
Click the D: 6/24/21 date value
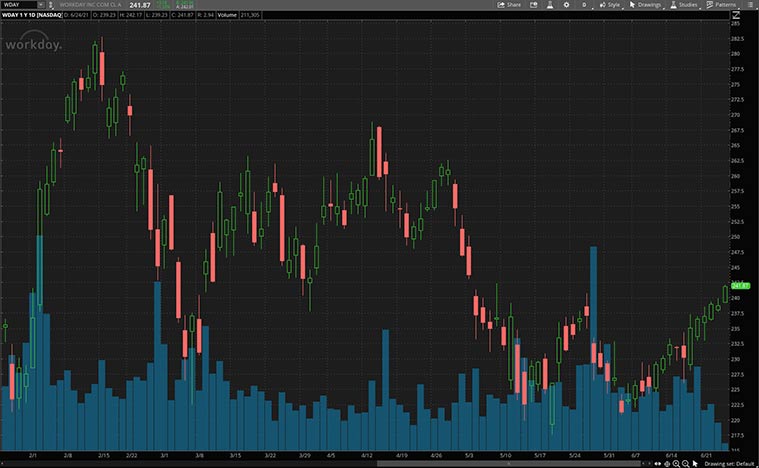click(76, 15)
